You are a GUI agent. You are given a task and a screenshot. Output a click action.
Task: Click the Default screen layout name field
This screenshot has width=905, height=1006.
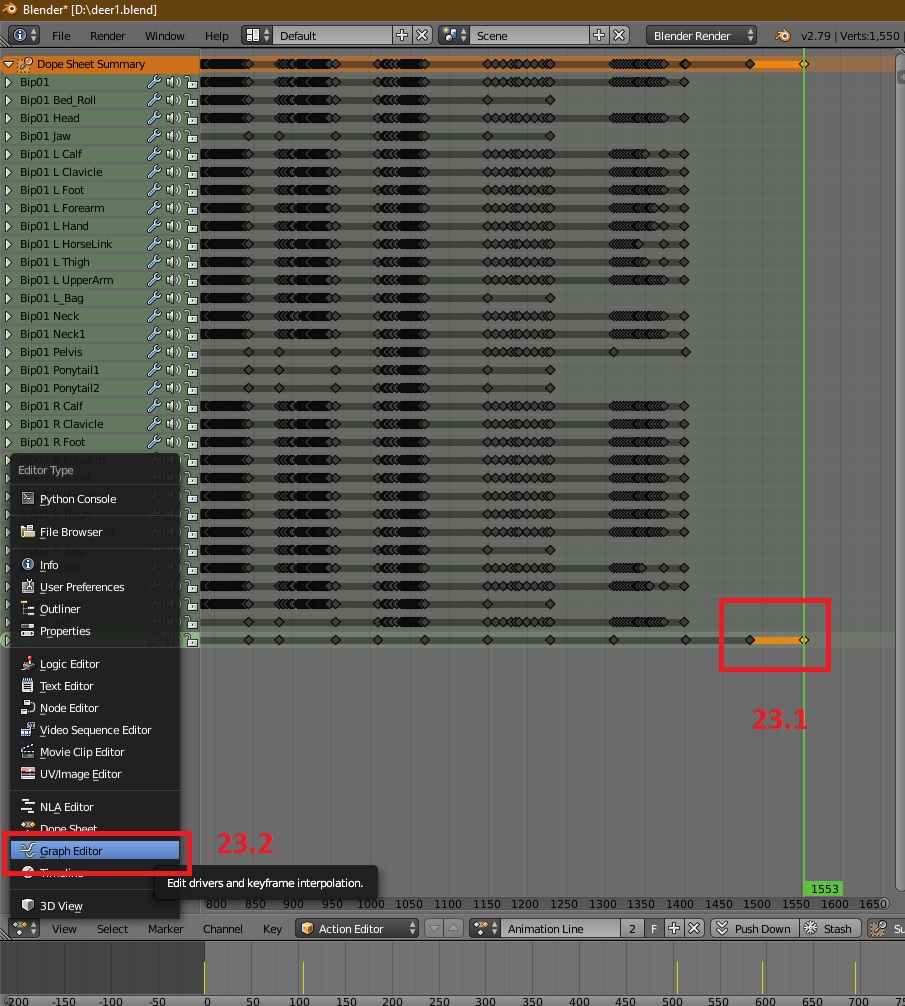[332, 35]
